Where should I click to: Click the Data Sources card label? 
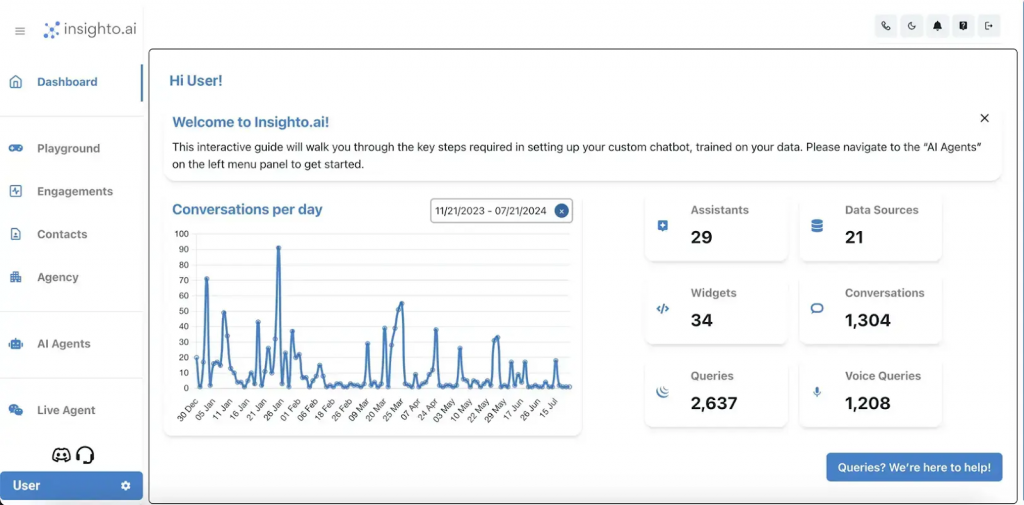882,210
